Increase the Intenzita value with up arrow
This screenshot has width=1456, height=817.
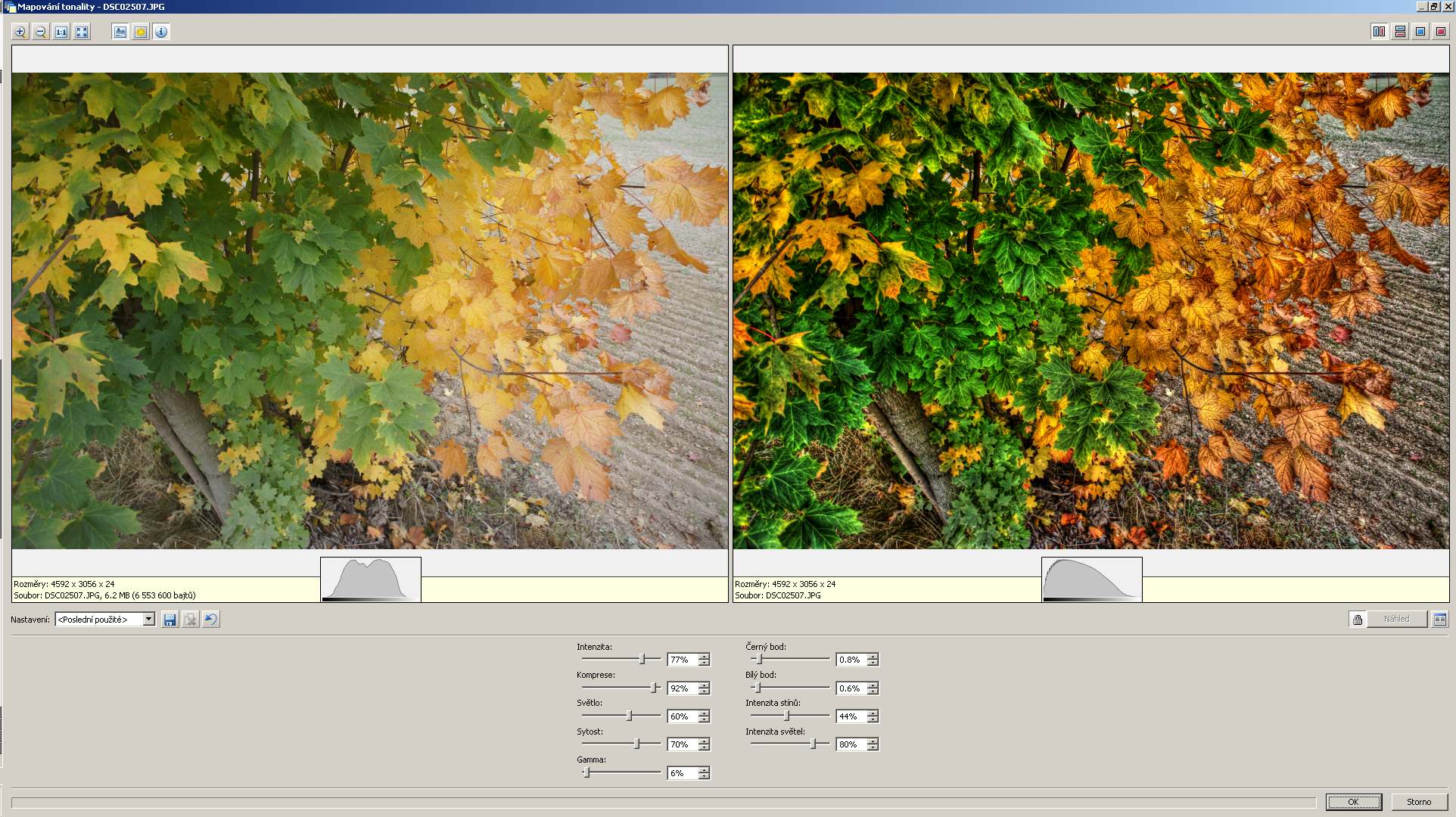point(704,657)
